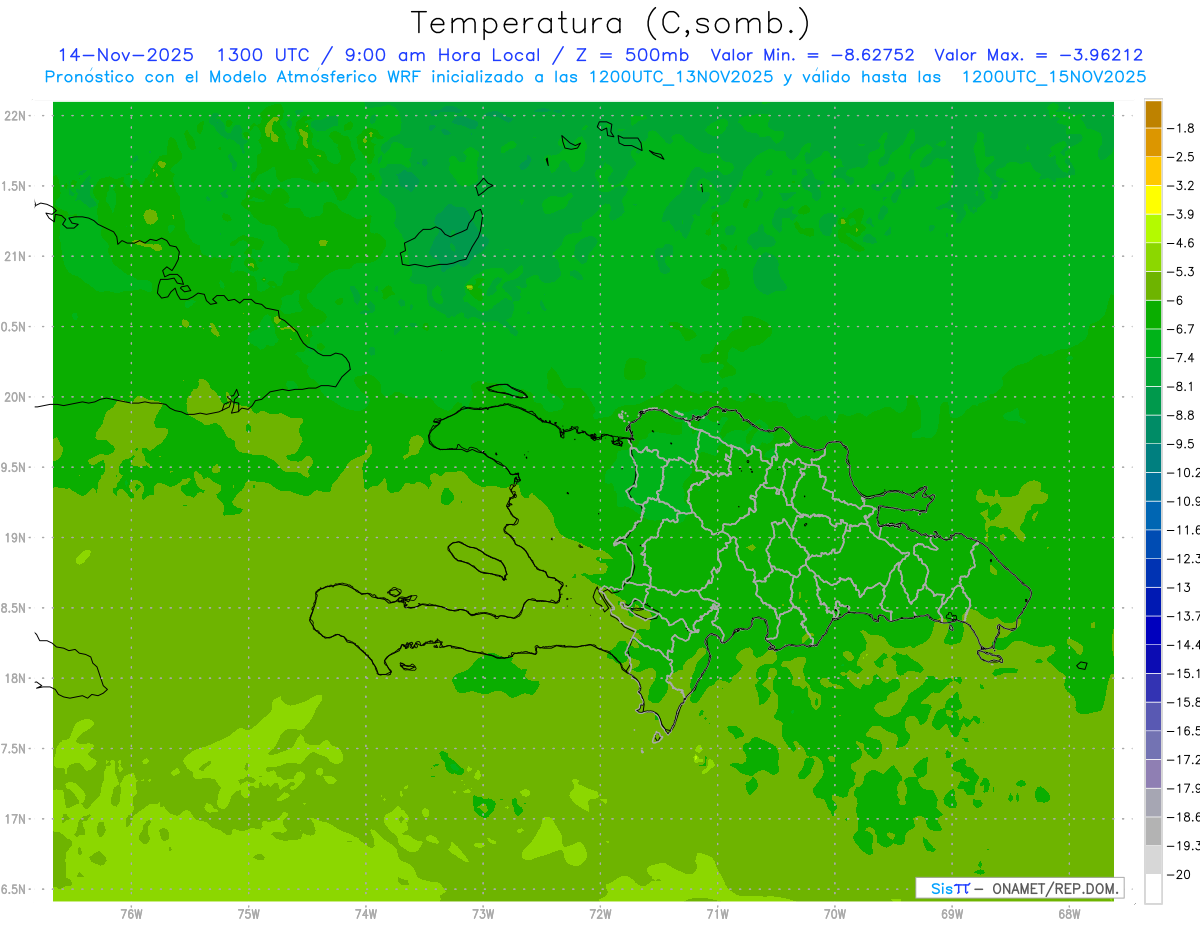Click the "71W" longitude axis label
1200x927 pixels.
tap(718, 915)
